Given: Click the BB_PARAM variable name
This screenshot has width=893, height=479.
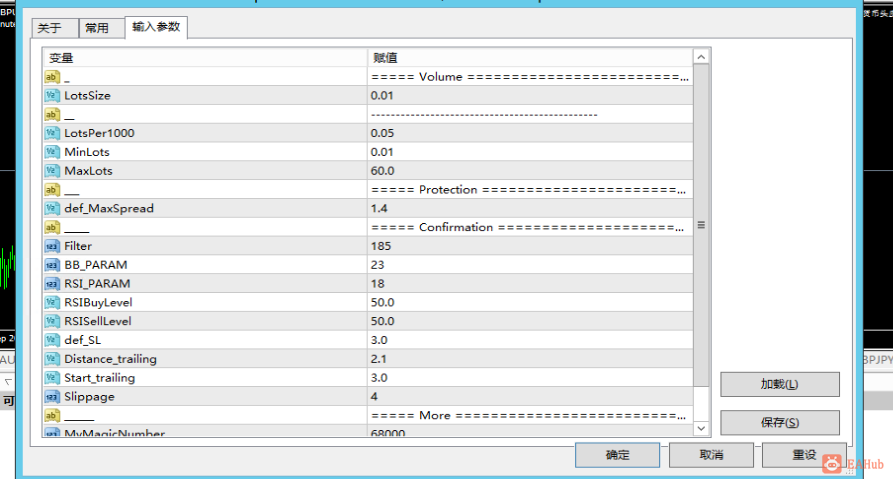Looking at the screenshot, I should [x=96, y=265].
